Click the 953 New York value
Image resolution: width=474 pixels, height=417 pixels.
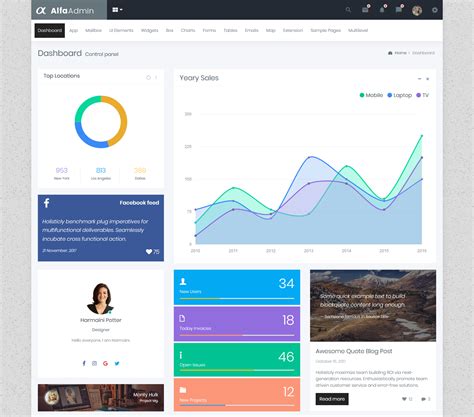click(62, 170)
